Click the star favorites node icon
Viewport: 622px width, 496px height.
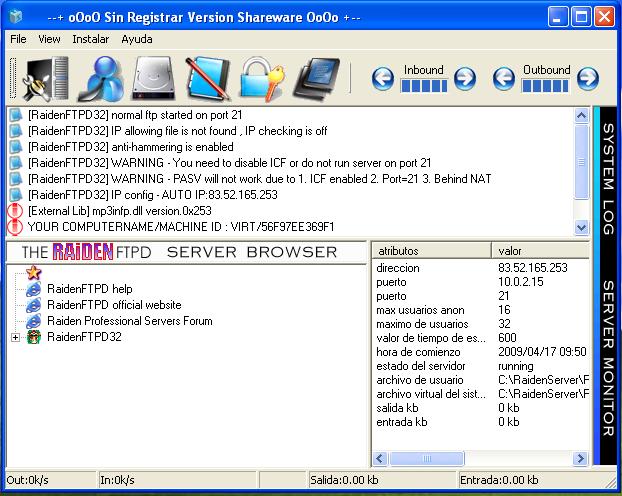click(x=34, y=273)
